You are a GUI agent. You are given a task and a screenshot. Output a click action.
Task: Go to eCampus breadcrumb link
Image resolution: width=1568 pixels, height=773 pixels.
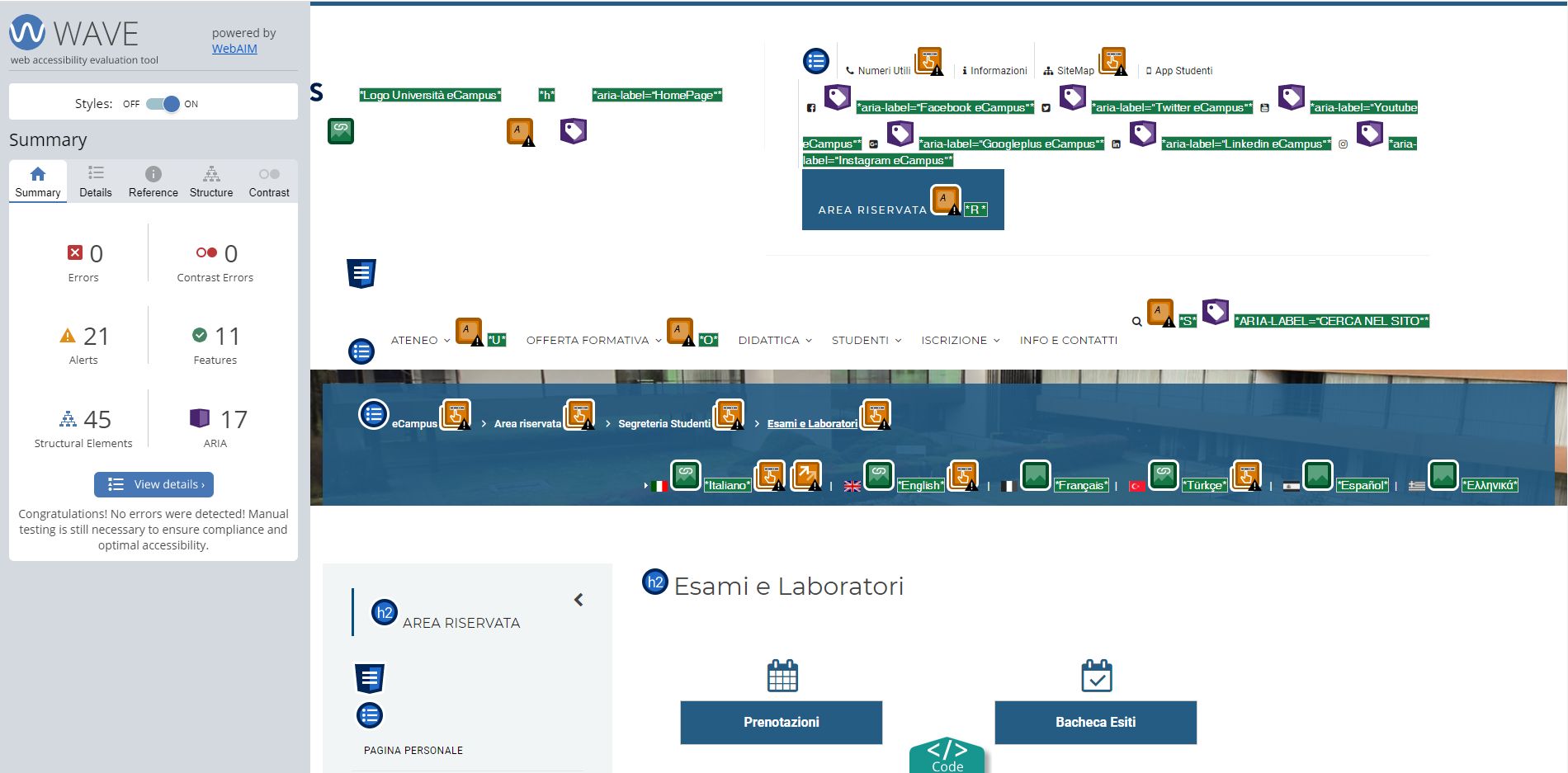tap(414, 424)
